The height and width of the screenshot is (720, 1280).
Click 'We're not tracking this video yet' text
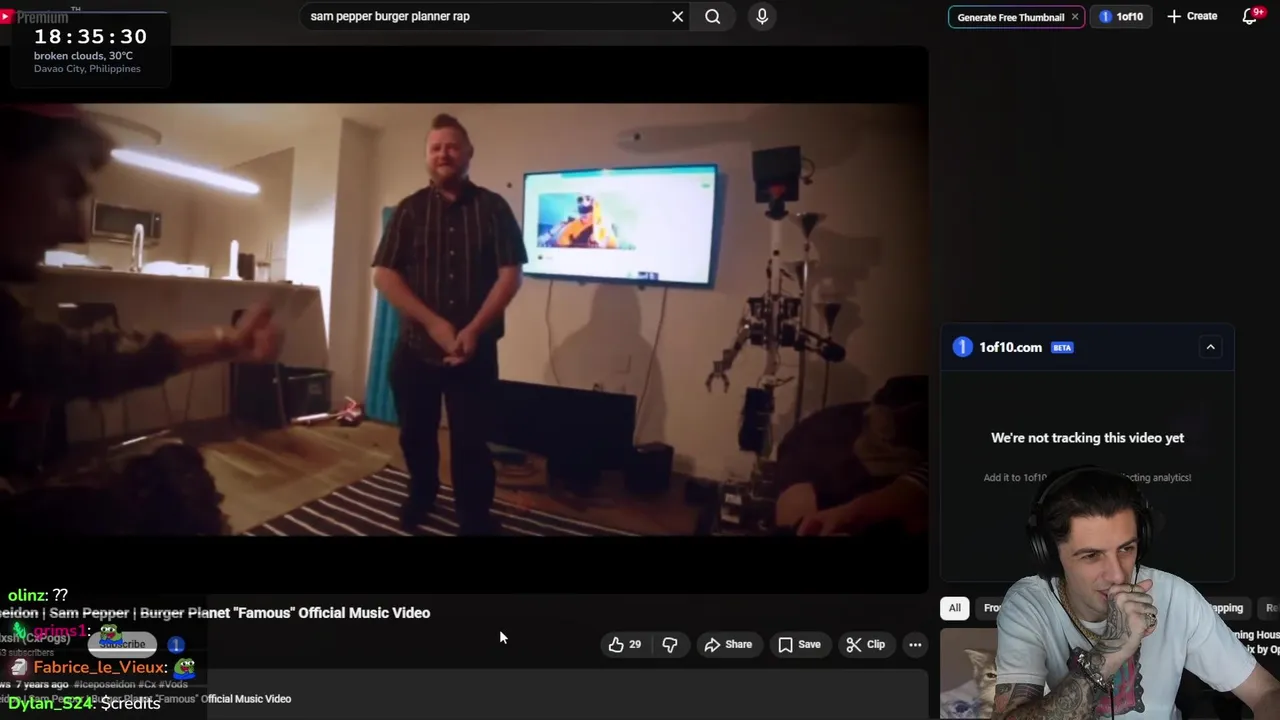(1087, 438)
